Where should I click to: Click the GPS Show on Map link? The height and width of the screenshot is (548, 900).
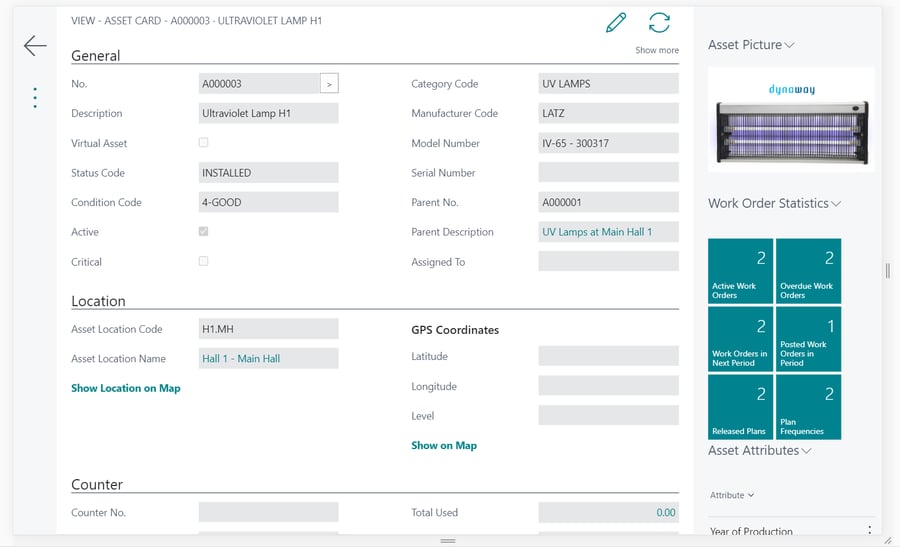(x=444, y=445)
